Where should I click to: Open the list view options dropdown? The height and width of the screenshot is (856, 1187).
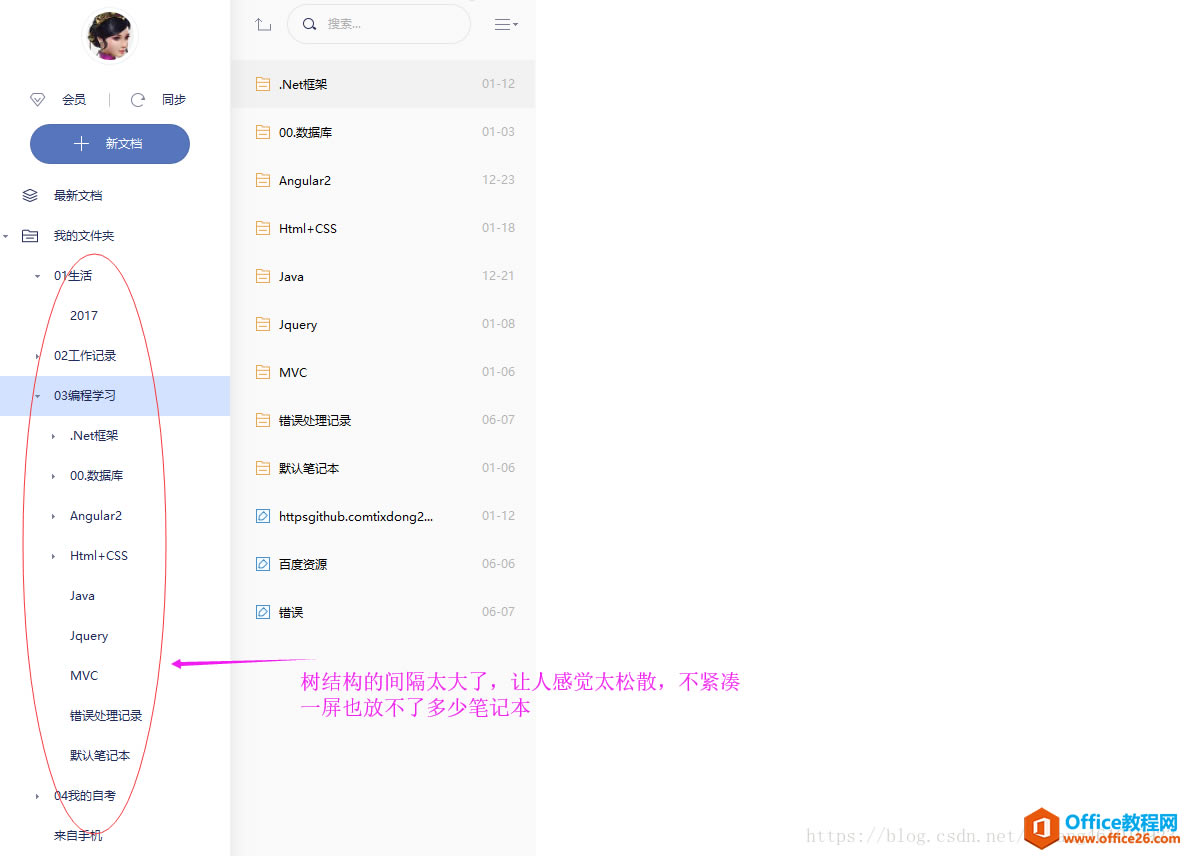click(x=506, y=25)
